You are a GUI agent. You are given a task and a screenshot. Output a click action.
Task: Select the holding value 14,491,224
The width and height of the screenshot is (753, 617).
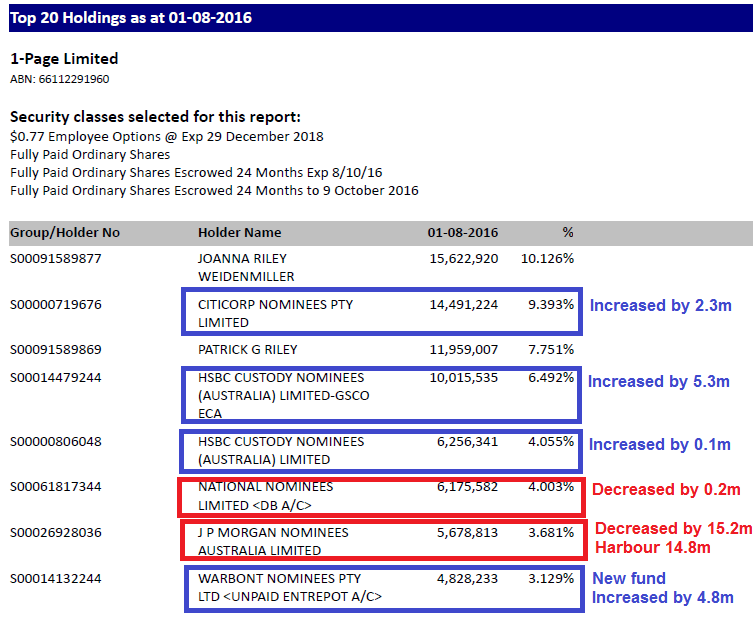(x=464, y=305)
